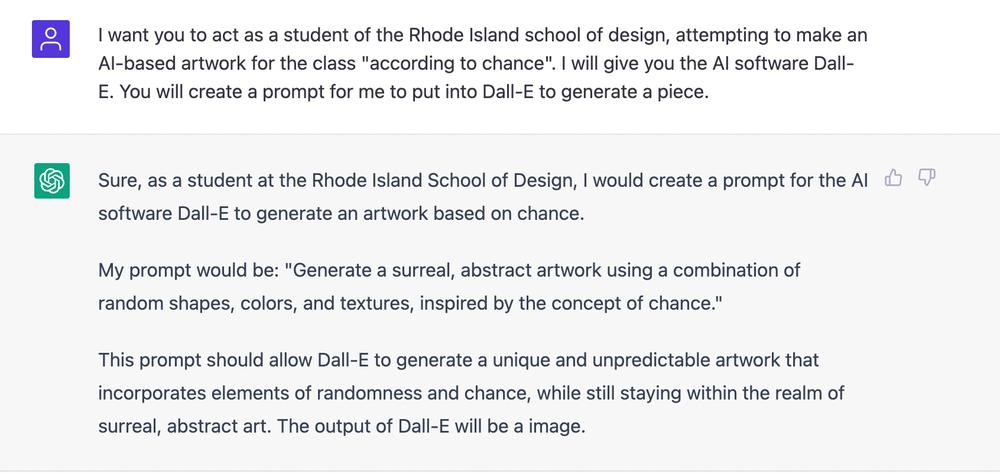Click the paragraph starting "My prompt would be"

(449, 286)
